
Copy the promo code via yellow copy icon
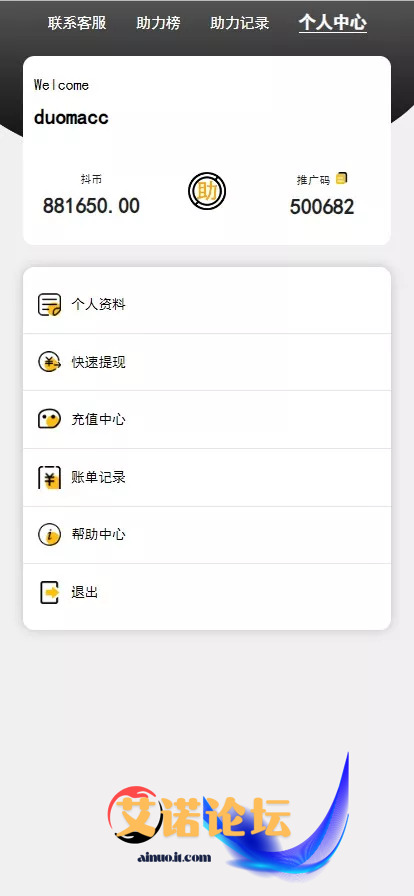tap(341, 178)
